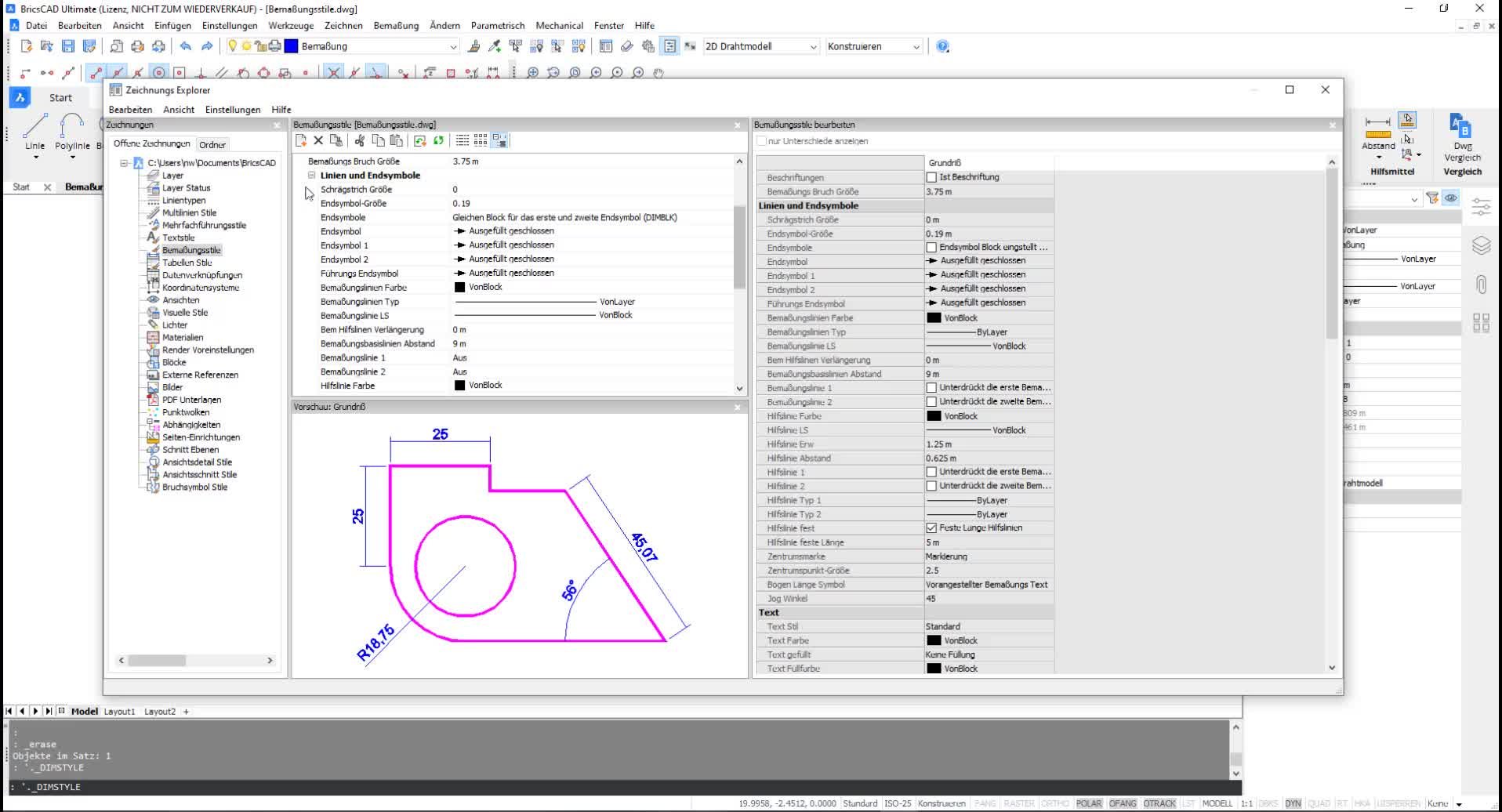
Task: Toggle Hilfslinie 2 suppress checkbox
Action: [931, 486]
